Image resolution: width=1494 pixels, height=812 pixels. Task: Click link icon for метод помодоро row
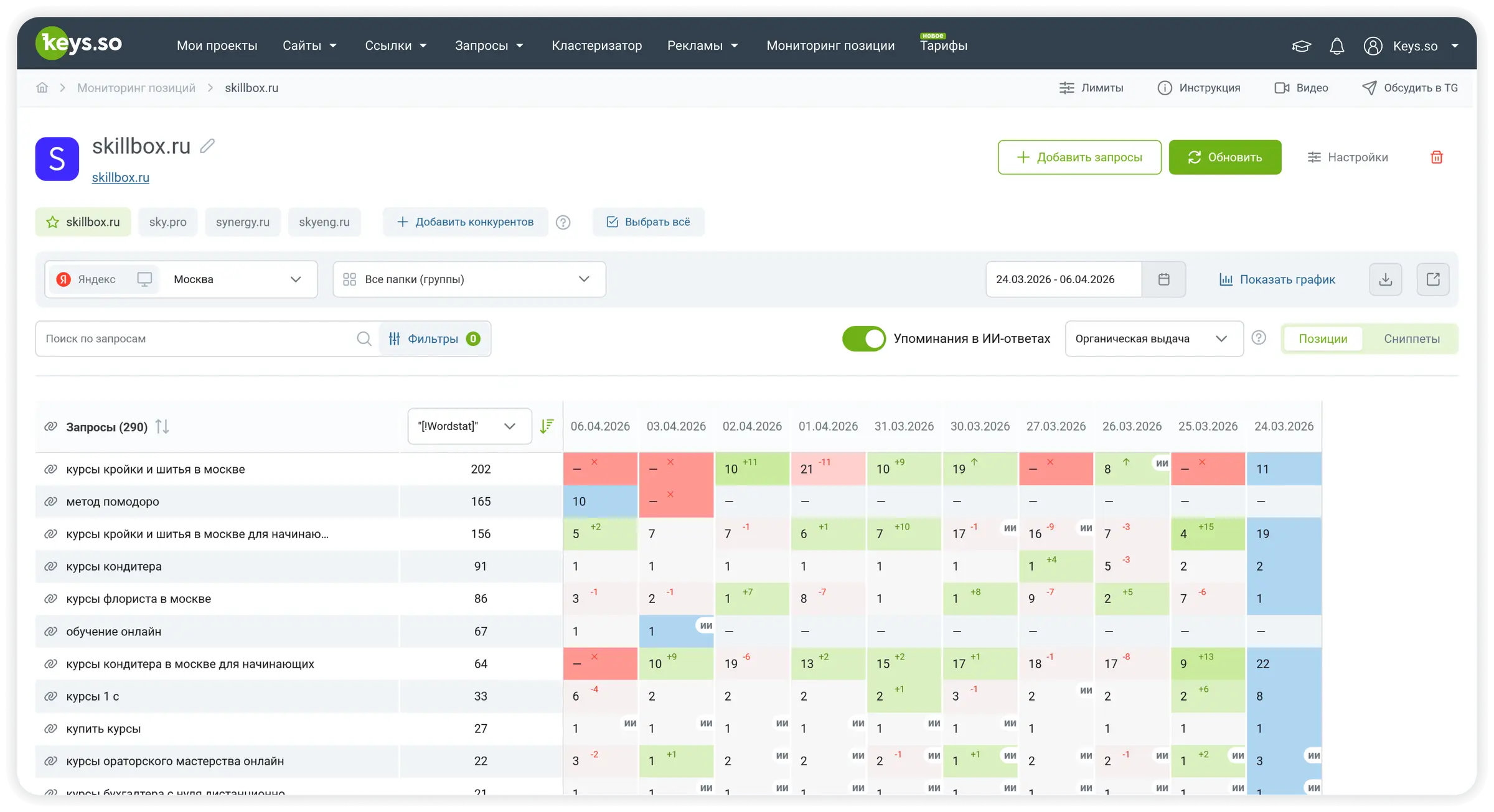click(51, 502)
